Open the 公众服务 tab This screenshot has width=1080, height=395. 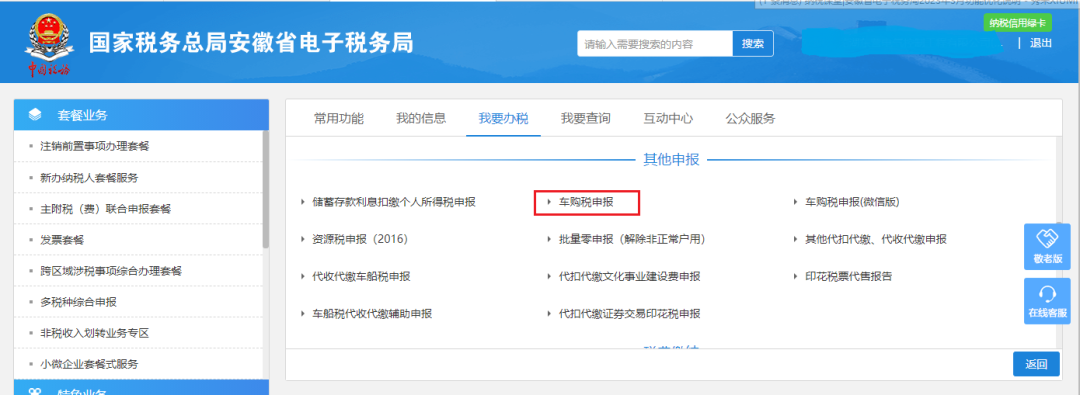tap(750, 118)
